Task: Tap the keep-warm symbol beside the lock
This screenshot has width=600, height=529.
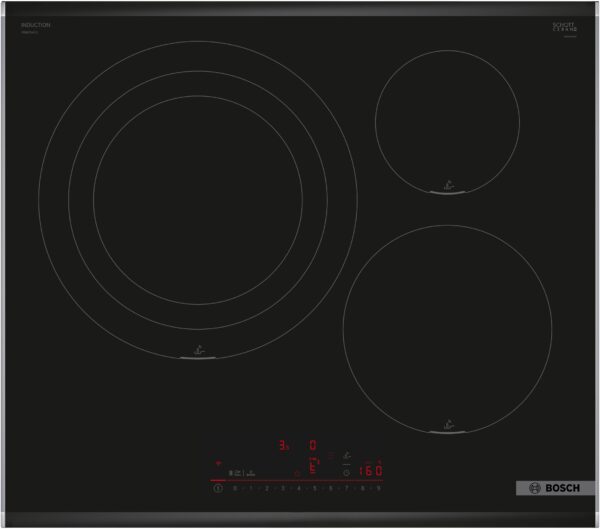Action: pyautogui.click(x=251, y=473)
